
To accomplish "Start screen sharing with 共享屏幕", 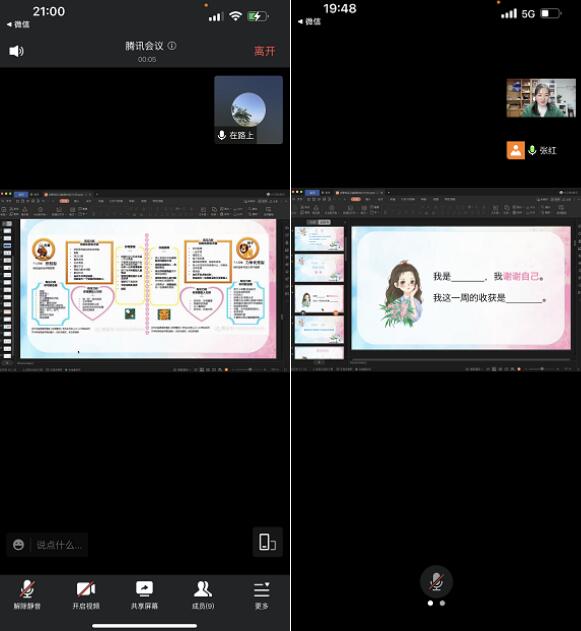I will click(144, 595).
